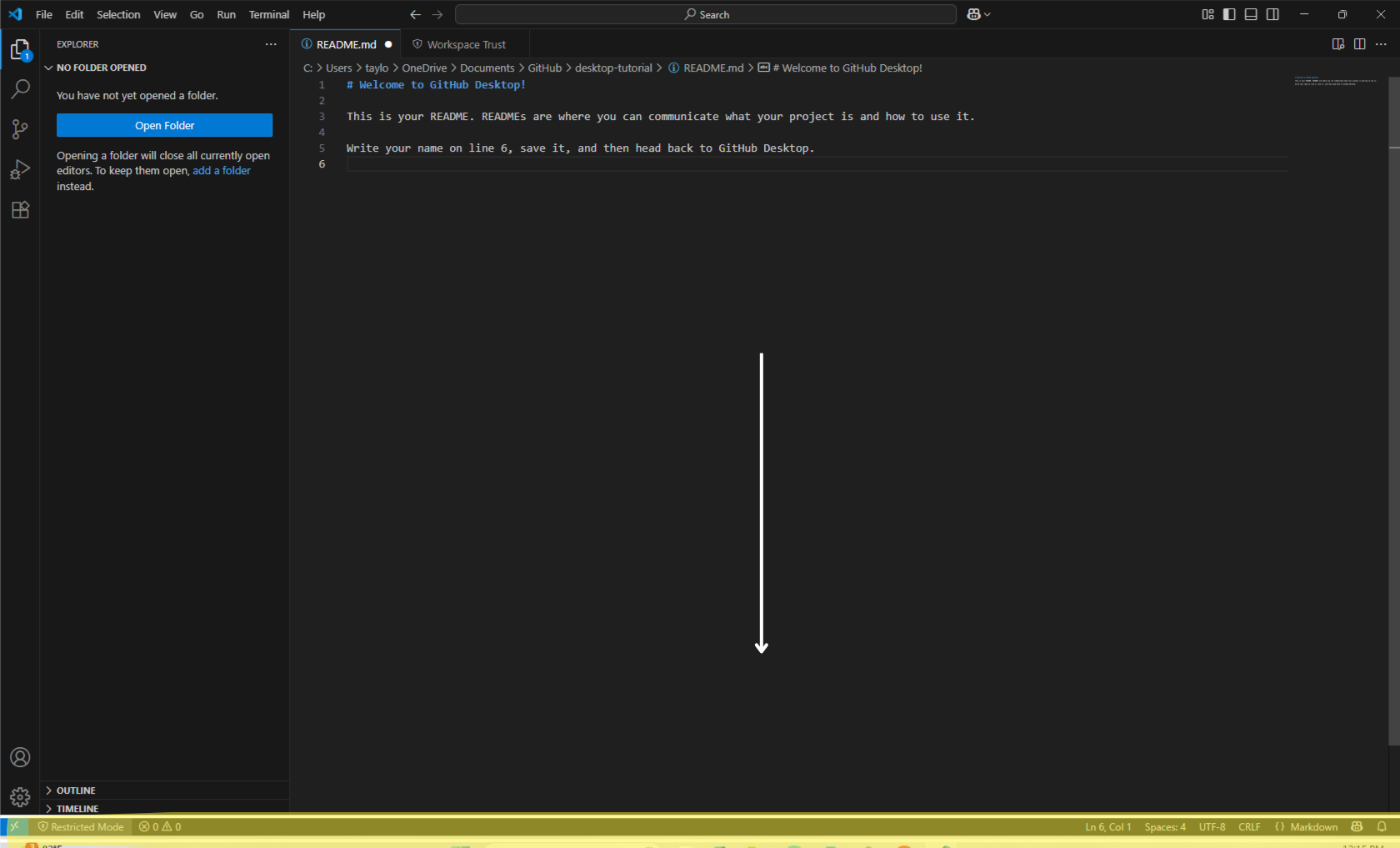This screenshot has width=1400, height=848.
Task: Open editor More Actions ellipsis
Action: coord(1381,44)
